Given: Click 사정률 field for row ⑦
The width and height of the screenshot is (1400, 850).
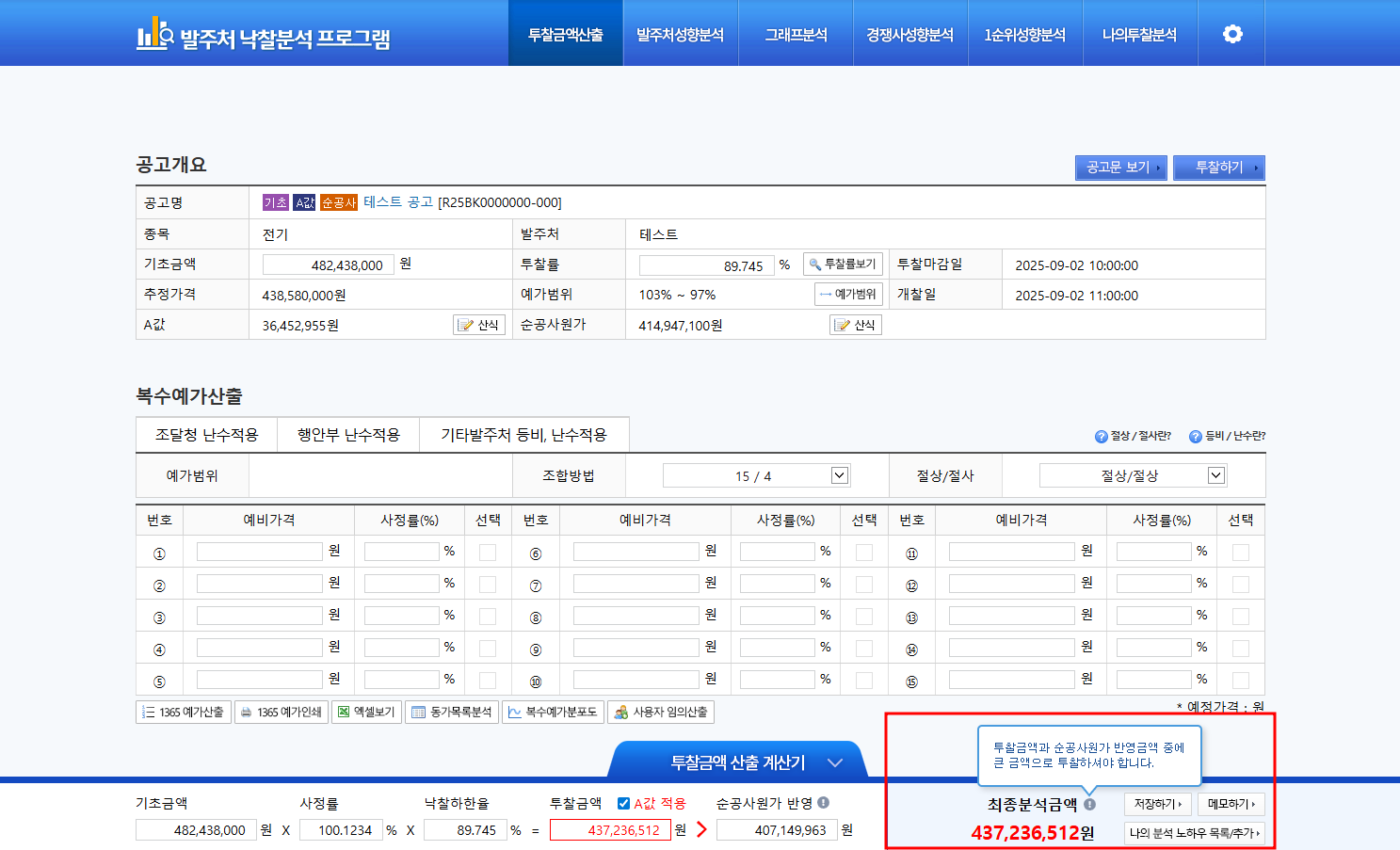Looking at the screenshot, I should click(x=778, y=584).
